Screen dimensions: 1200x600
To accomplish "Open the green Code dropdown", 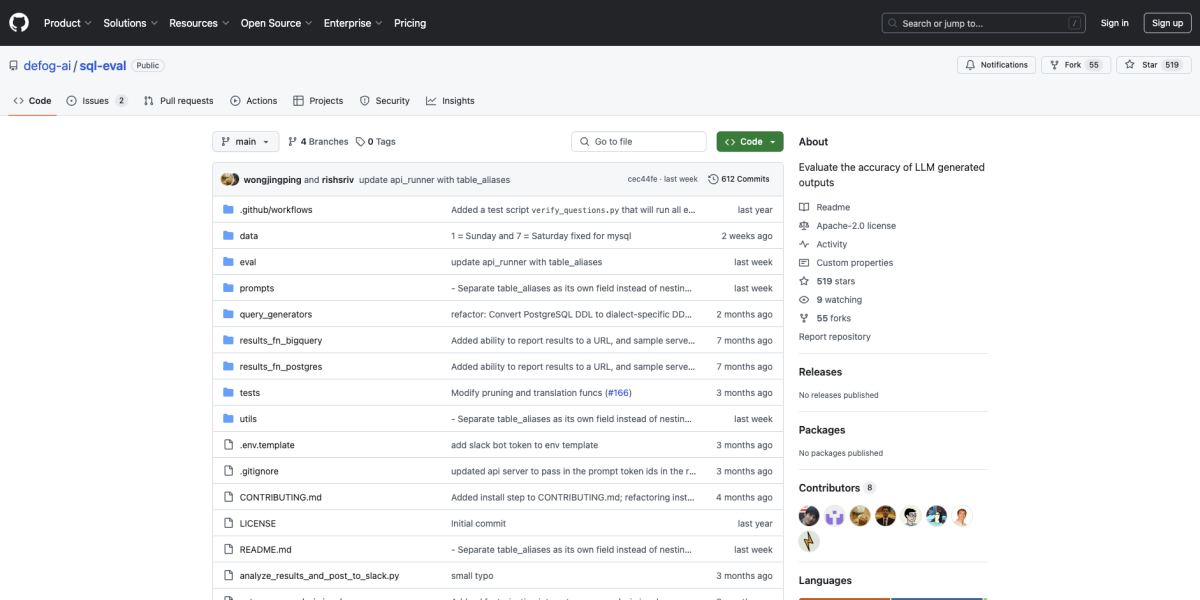I will tap(750, 142).
